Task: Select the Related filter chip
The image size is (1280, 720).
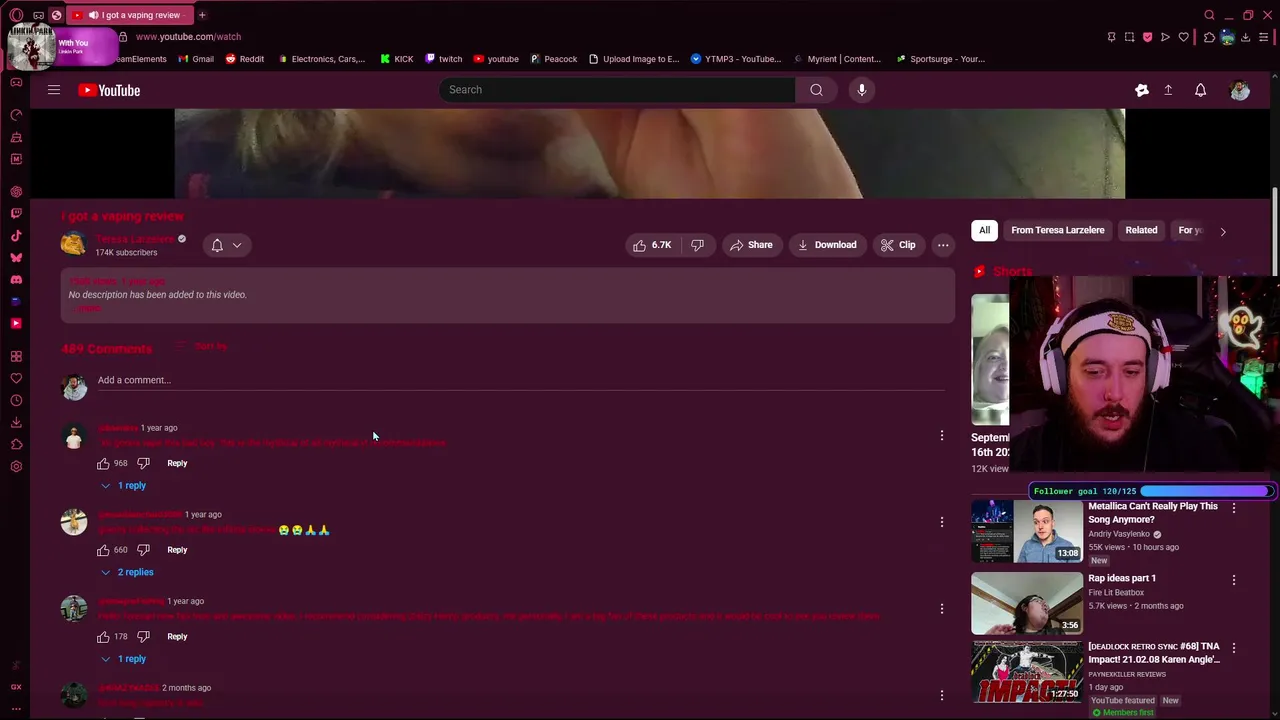Action: 1141,230
